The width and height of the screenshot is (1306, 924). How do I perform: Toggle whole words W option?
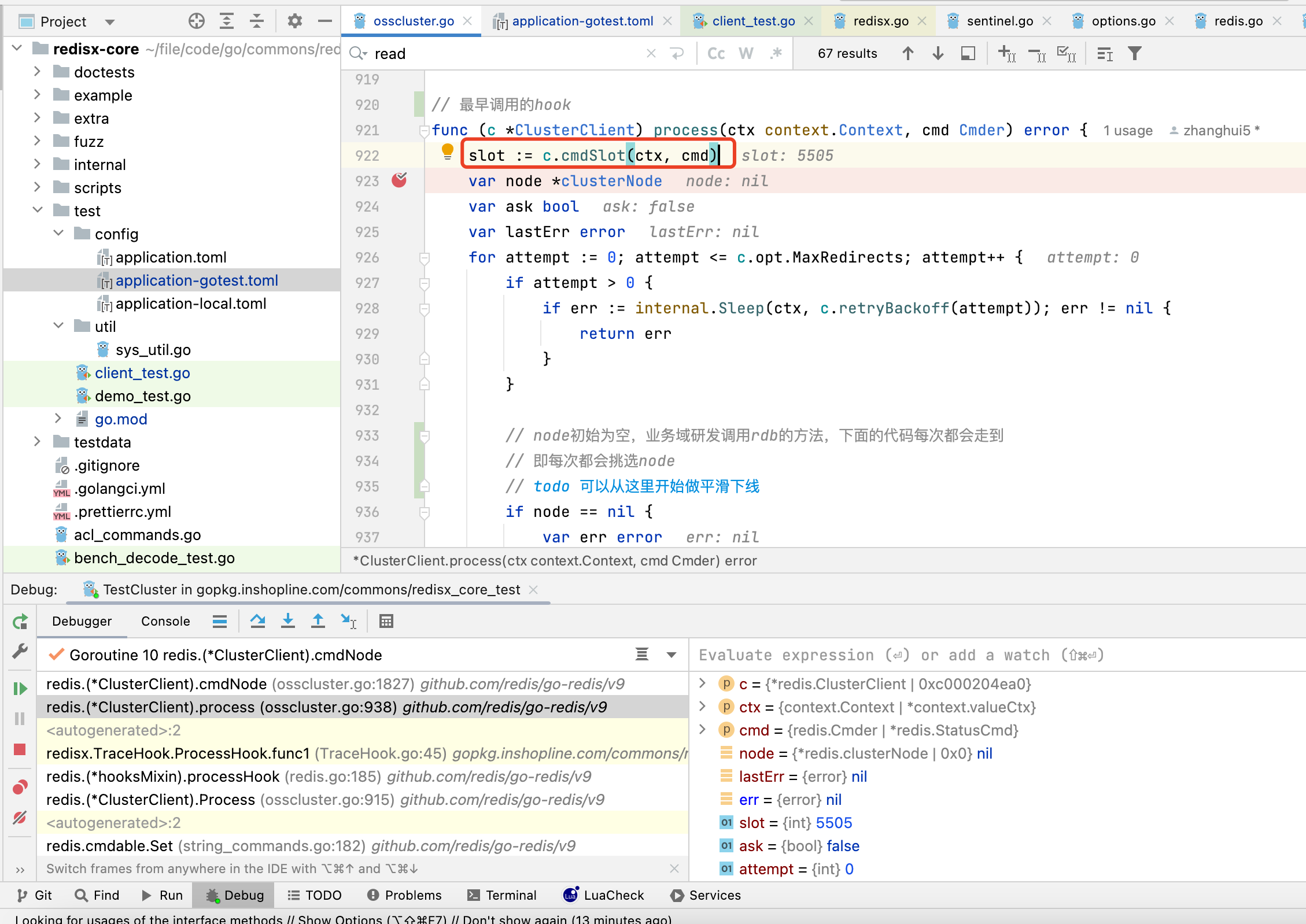tap(746, 54)
